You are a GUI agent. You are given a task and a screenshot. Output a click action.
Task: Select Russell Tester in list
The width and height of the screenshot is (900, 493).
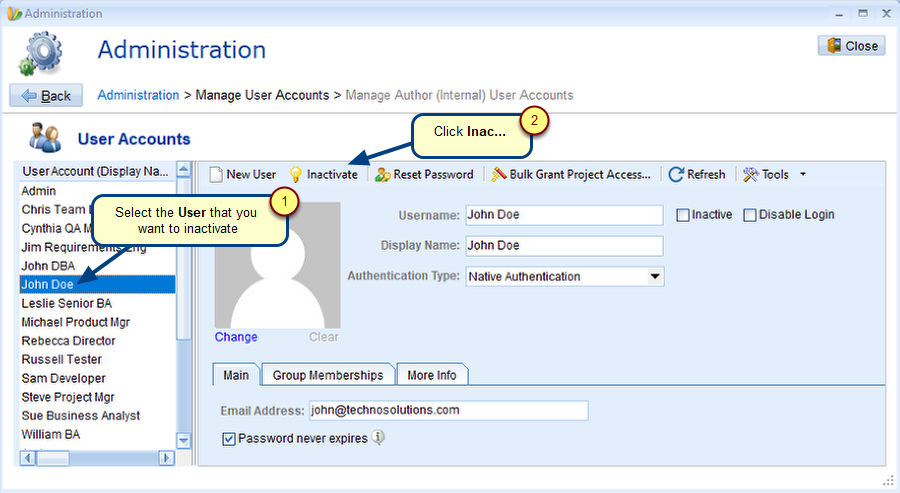coord(97,359)
